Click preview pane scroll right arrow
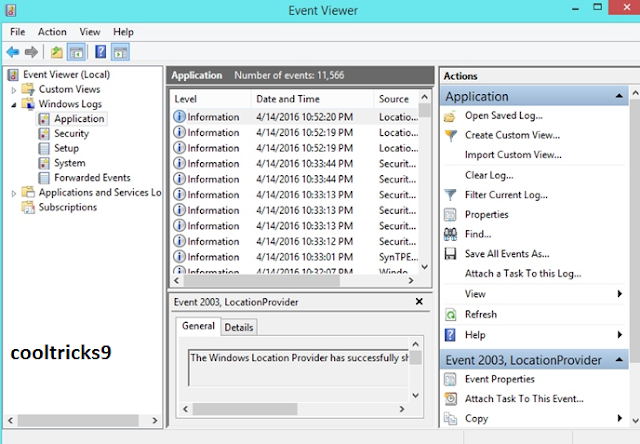 402,409
